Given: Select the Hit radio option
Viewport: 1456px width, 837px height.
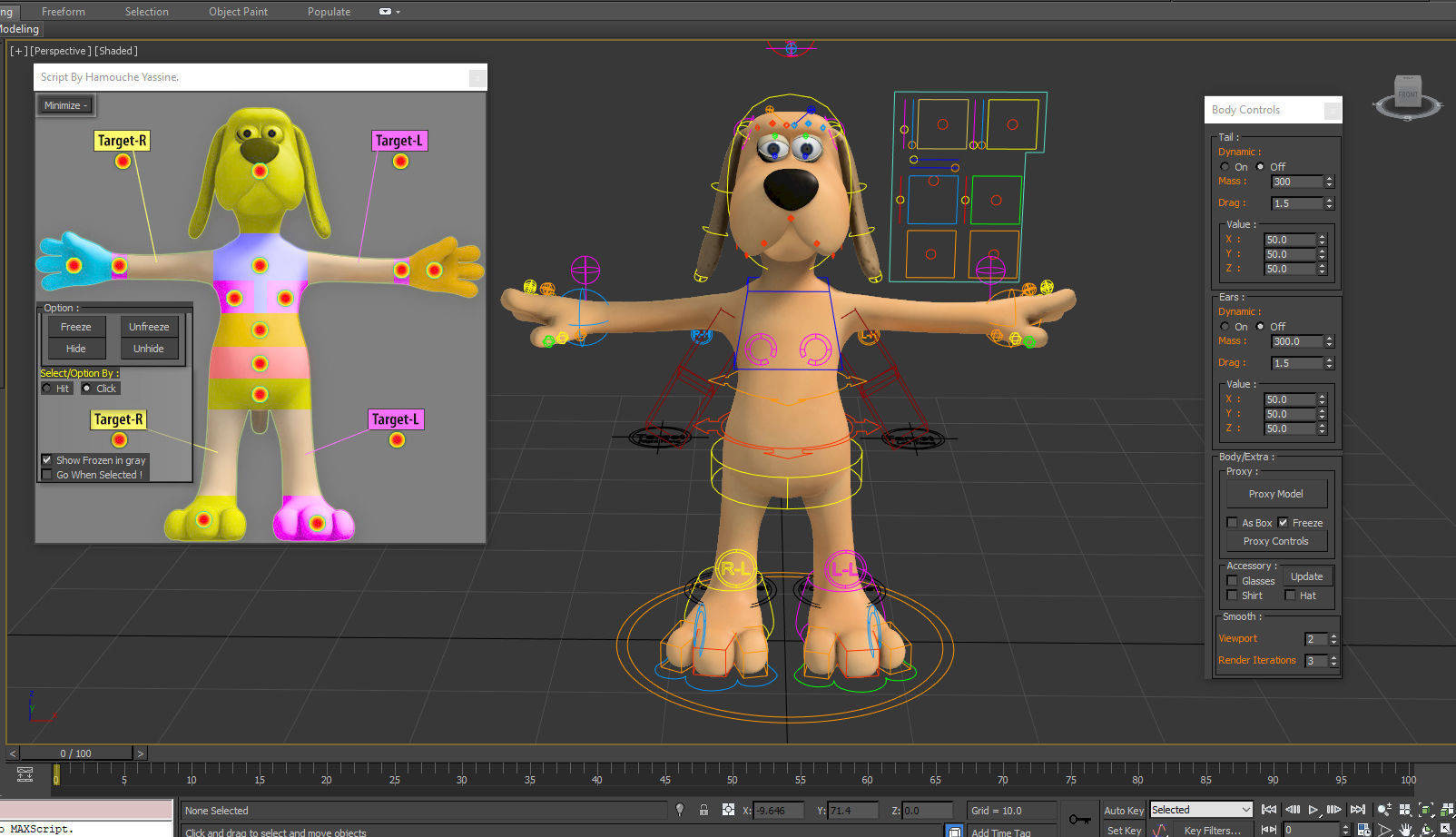Looking at the screenshot, I should point(47,389).
